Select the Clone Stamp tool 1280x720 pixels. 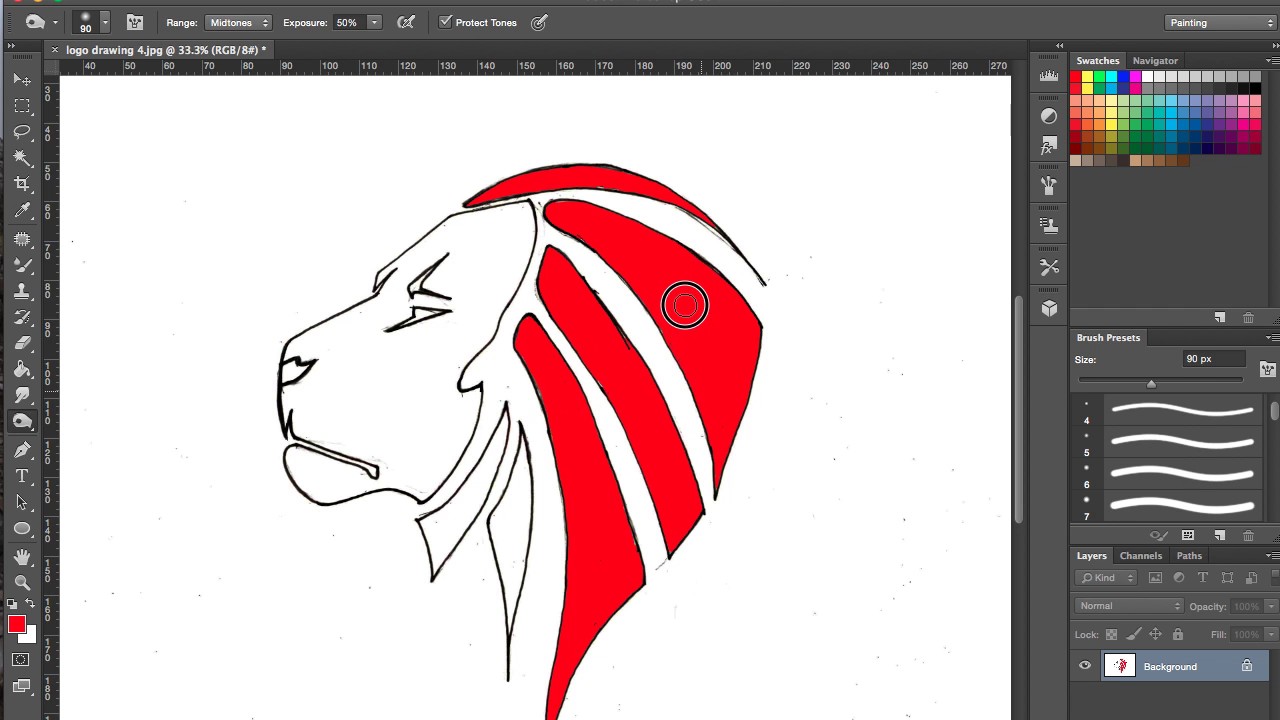tap(22, 291)
